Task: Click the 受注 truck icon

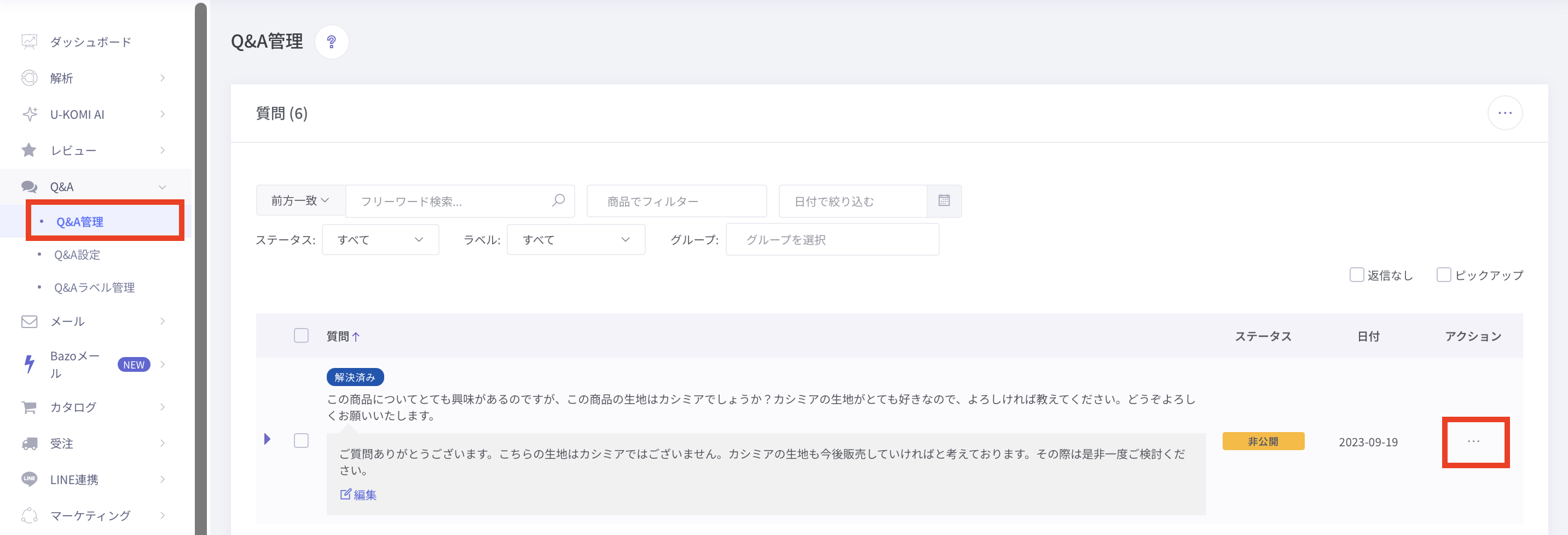Action: [29, 443]
